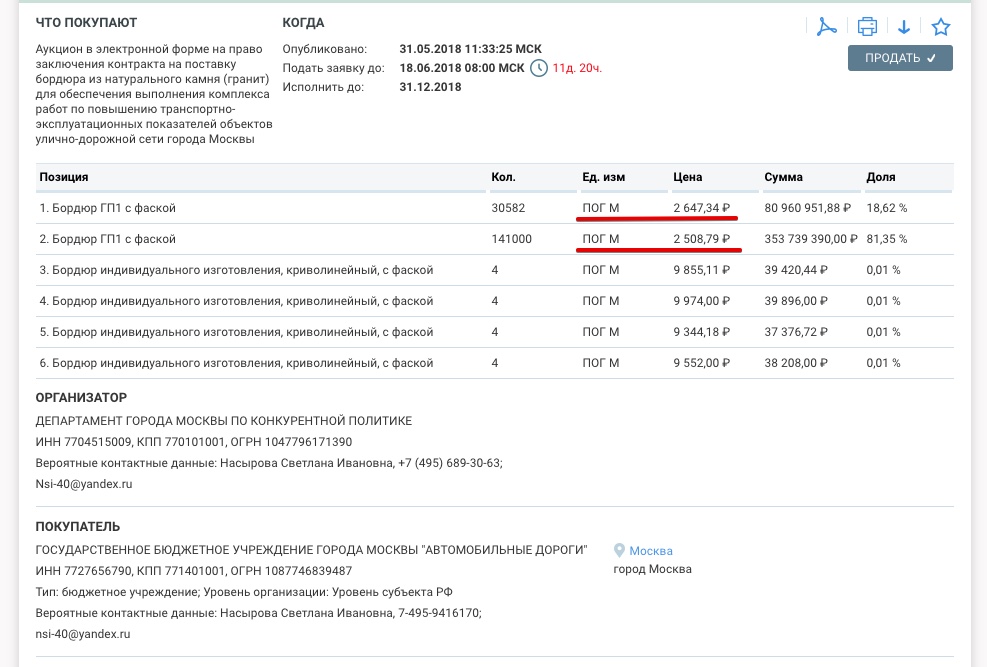Image resolution: width=987 pixels, height=667 pixels.
Task: Click the download arrow icon
Action: coord(904,27)
